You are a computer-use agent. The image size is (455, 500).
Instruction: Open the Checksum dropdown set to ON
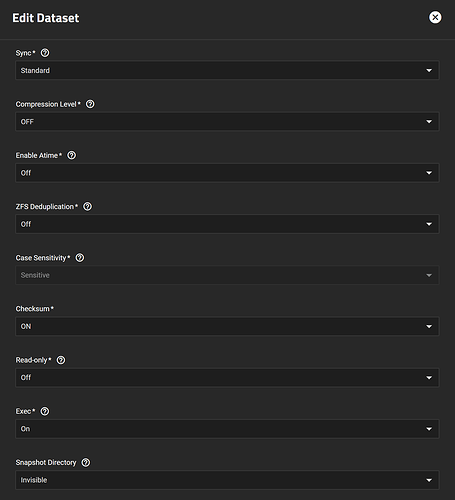pos(227,326)
